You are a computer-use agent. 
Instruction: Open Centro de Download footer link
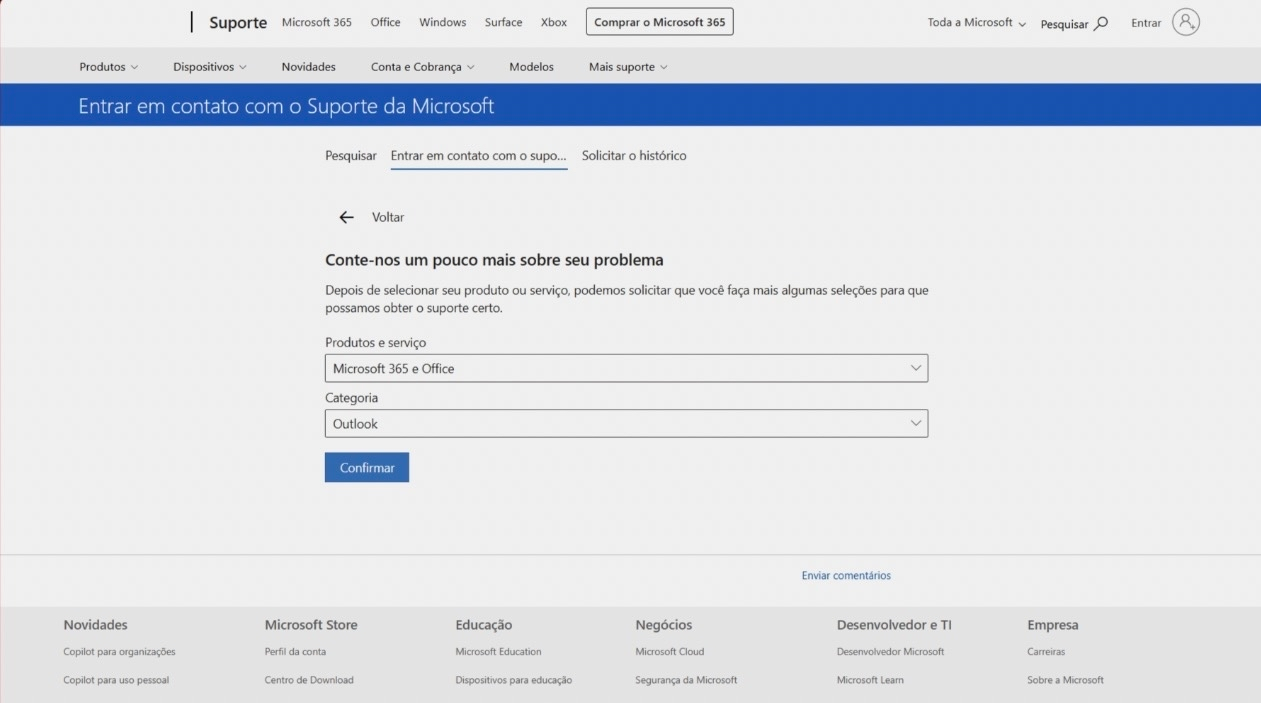309,680
